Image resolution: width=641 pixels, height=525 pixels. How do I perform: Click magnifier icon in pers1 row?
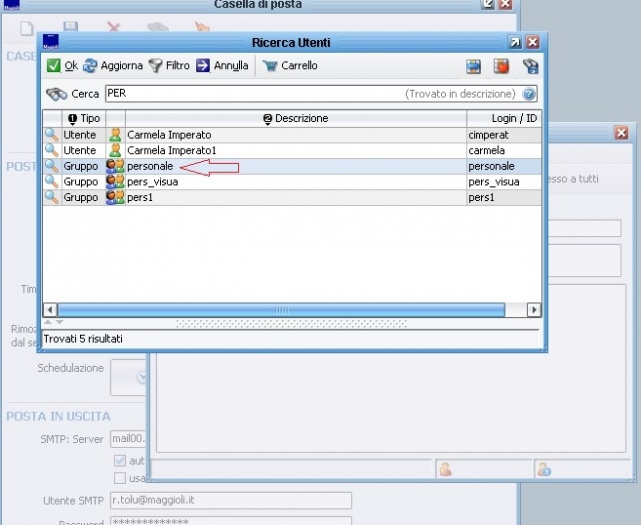pyautogui.click(x=52, y=197)
